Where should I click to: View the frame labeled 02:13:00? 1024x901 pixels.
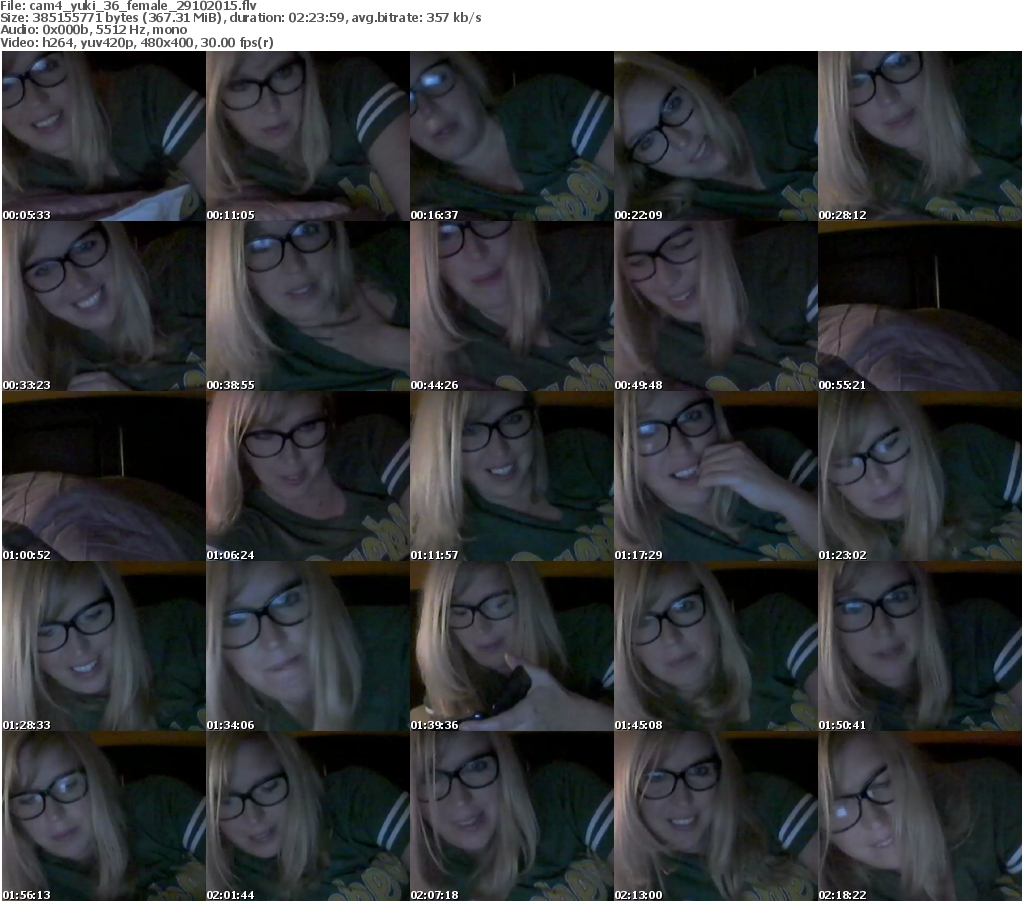pyautogui.click(x=716, y=816)
